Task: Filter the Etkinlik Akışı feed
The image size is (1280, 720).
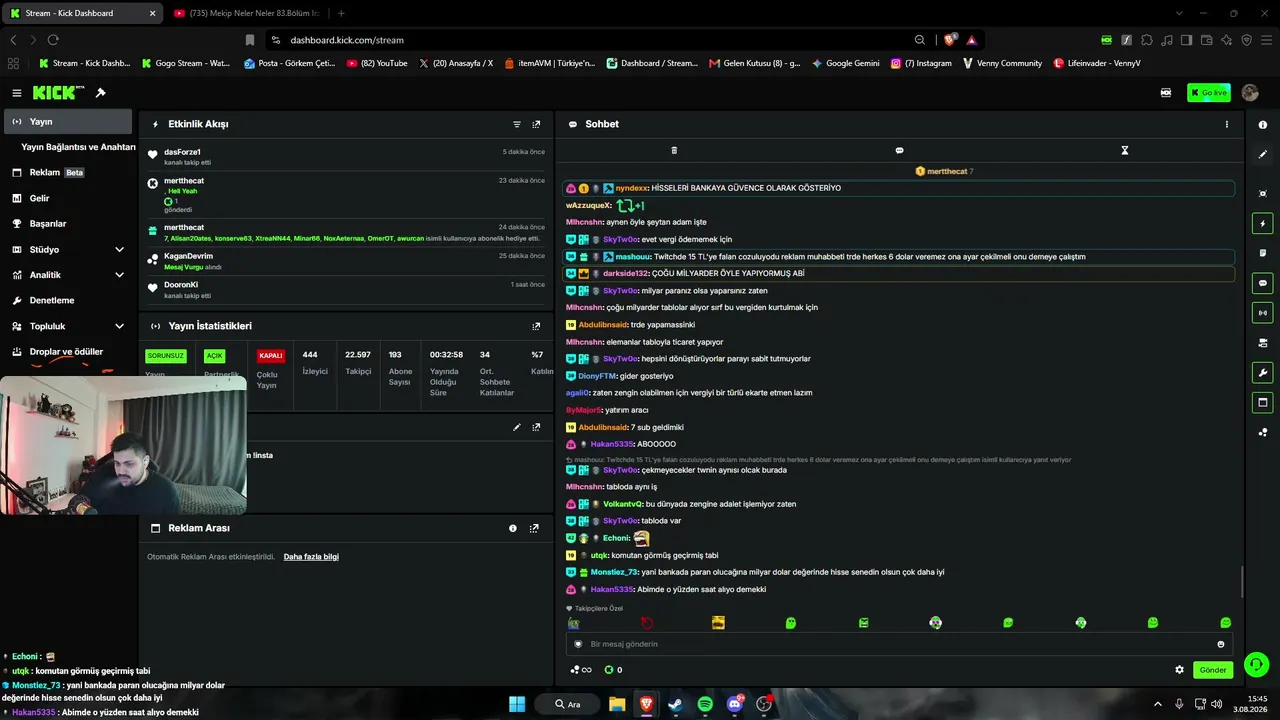Action: pos(517,124)
